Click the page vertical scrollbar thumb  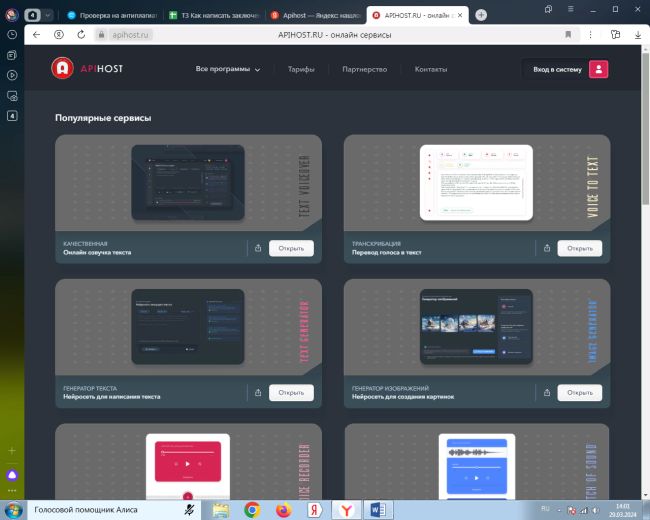645,129
